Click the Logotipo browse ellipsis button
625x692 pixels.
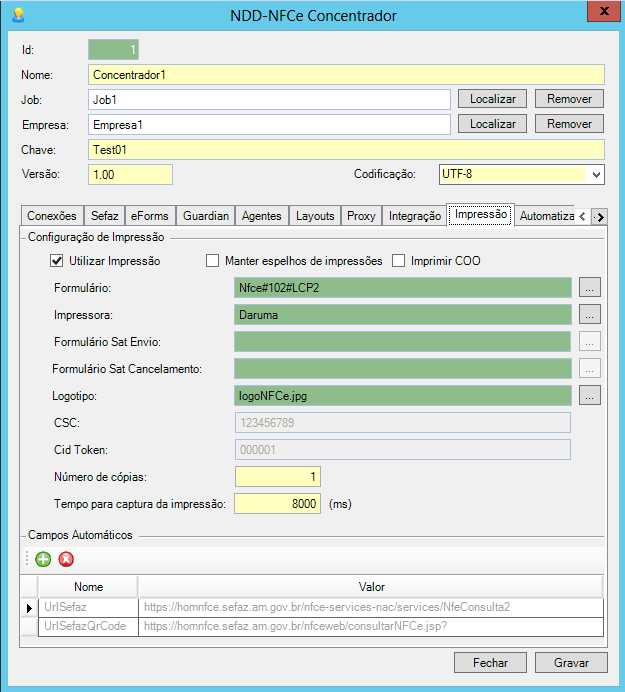click(590, 395)
